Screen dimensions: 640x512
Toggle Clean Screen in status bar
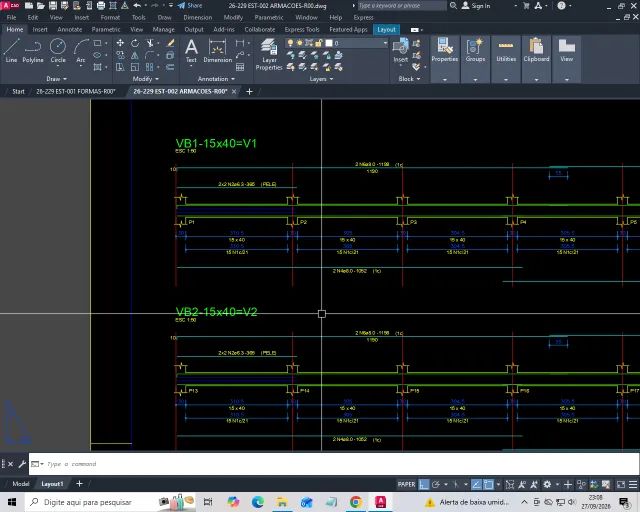(x=621, y=484)
